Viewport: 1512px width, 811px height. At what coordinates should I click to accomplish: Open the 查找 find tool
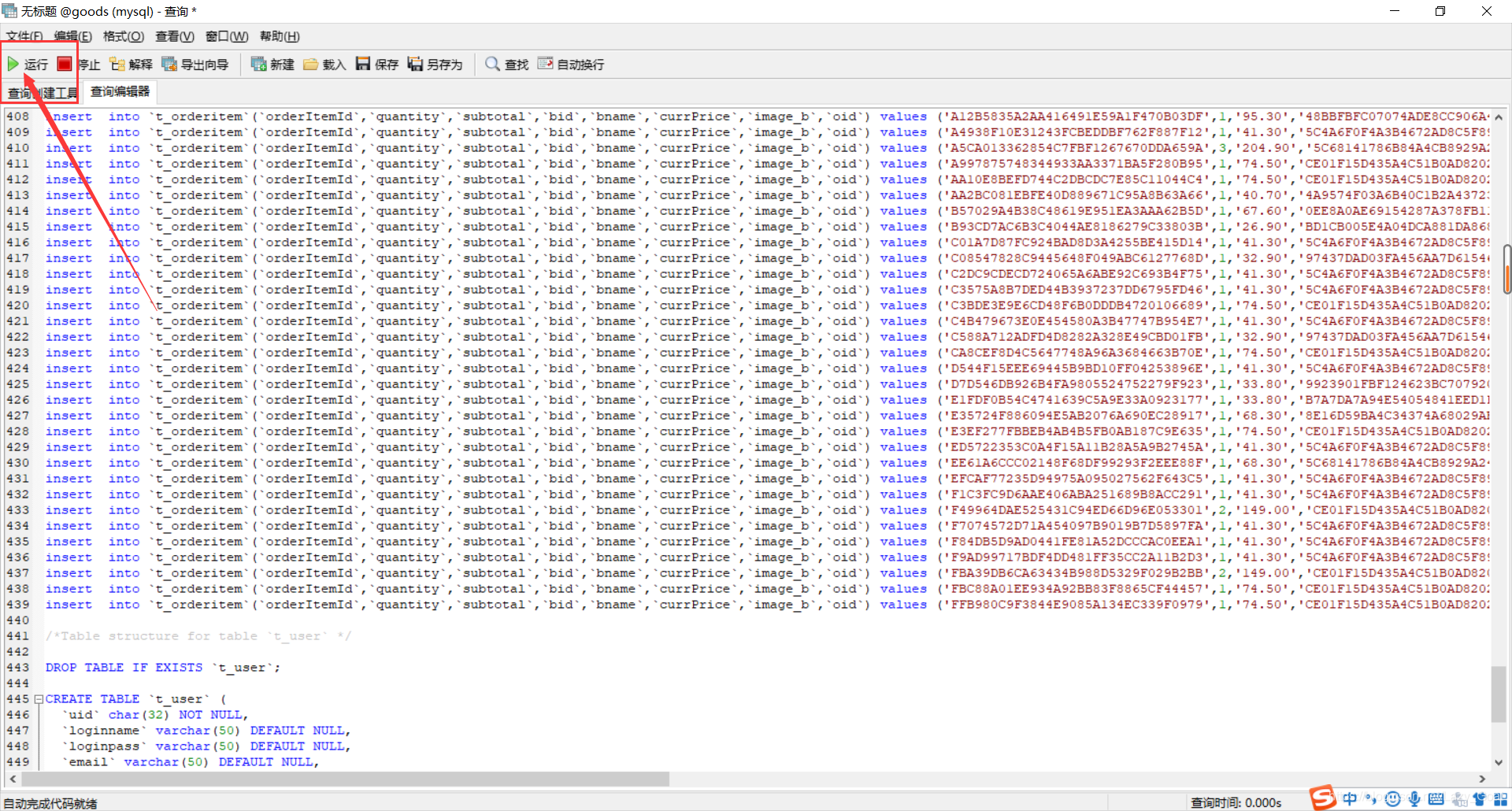506,65
